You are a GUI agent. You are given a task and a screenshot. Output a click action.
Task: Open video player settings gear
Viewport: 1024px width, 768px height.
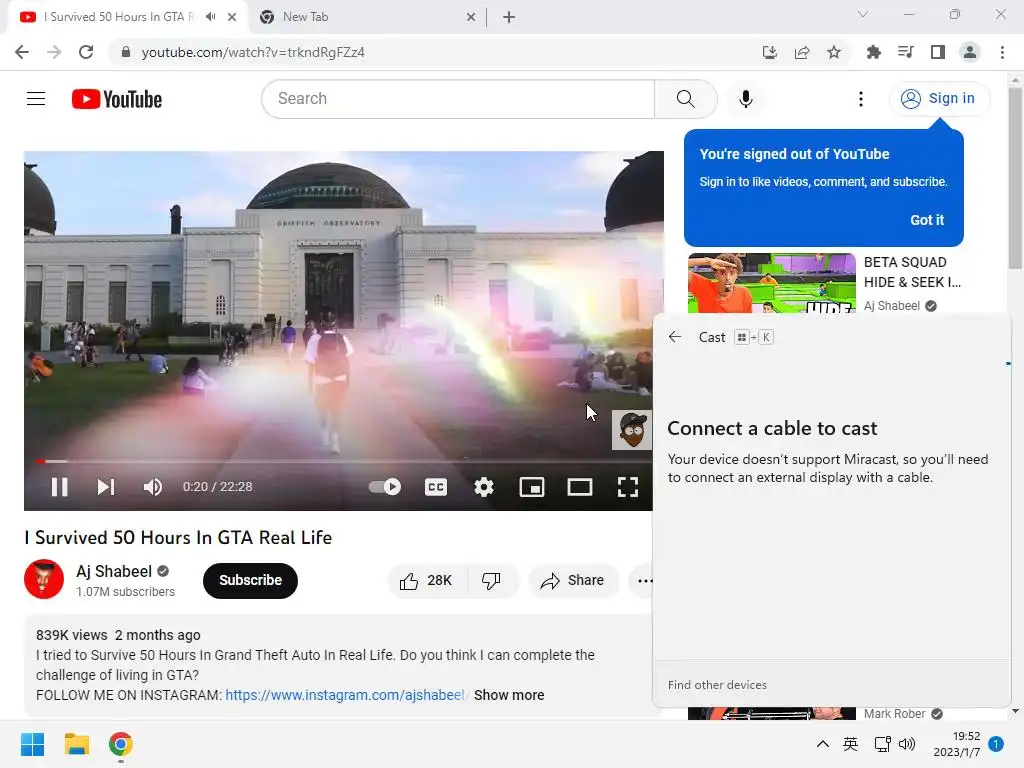point(484,487)
